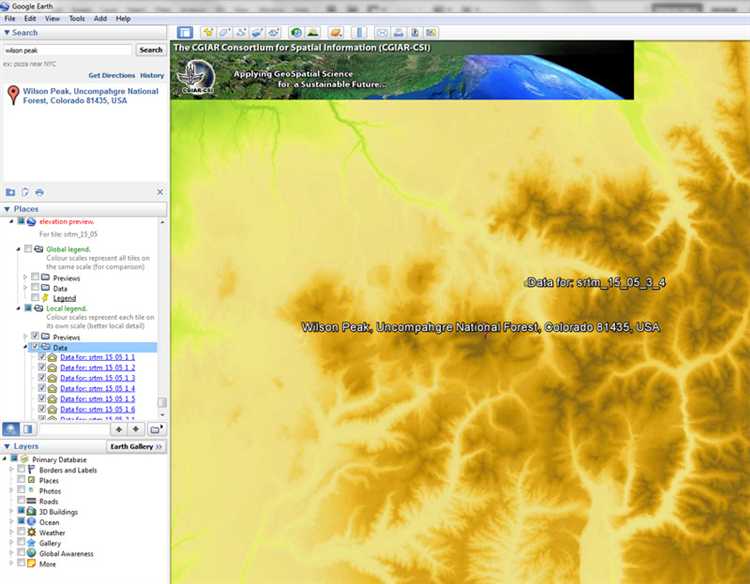
Task: Click the Print toolbar icon
Action: click(x=398, y=33)
